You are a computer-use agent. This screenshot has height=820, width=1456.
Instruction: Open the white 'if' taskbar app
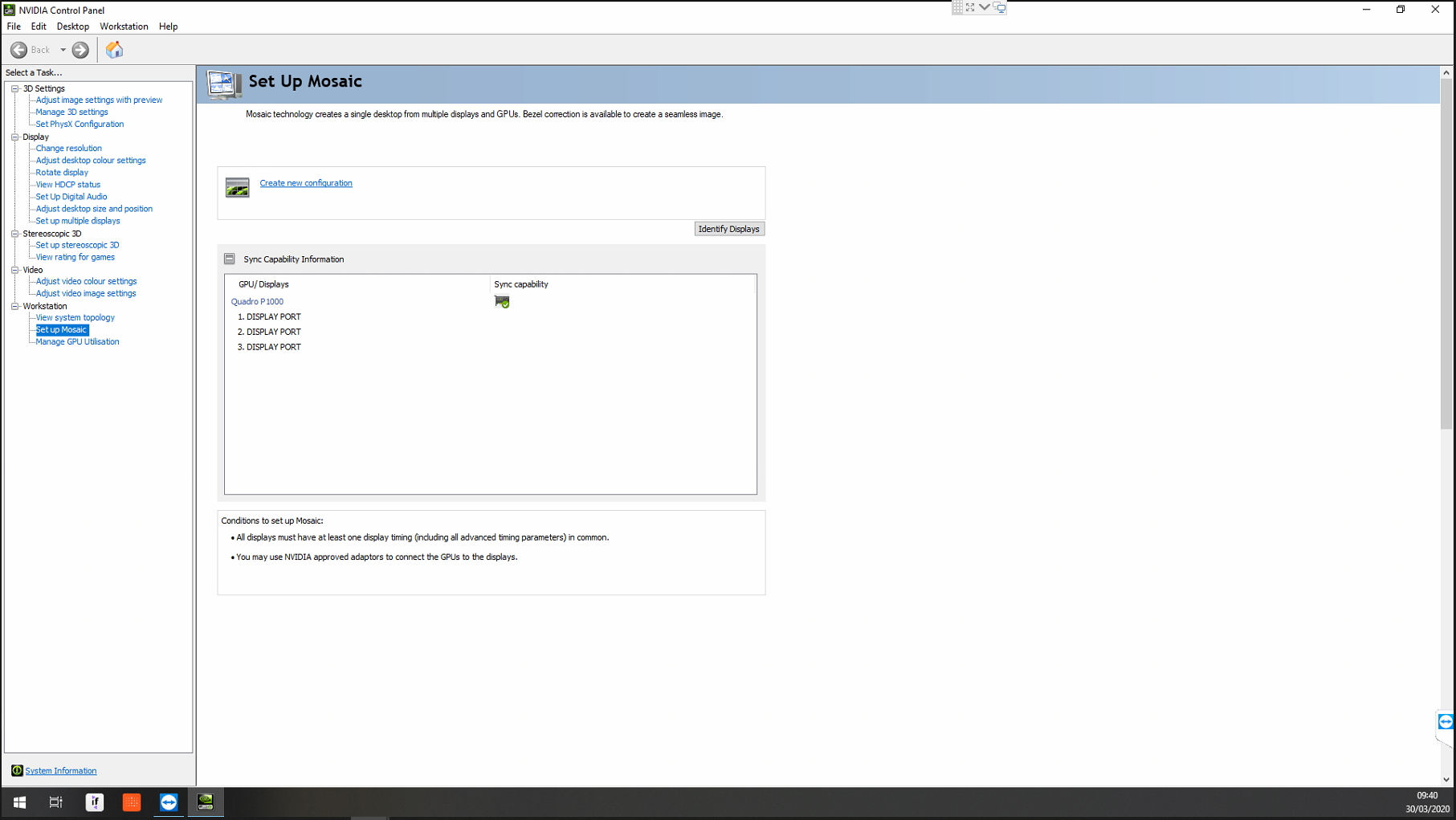tap(95, 802)
